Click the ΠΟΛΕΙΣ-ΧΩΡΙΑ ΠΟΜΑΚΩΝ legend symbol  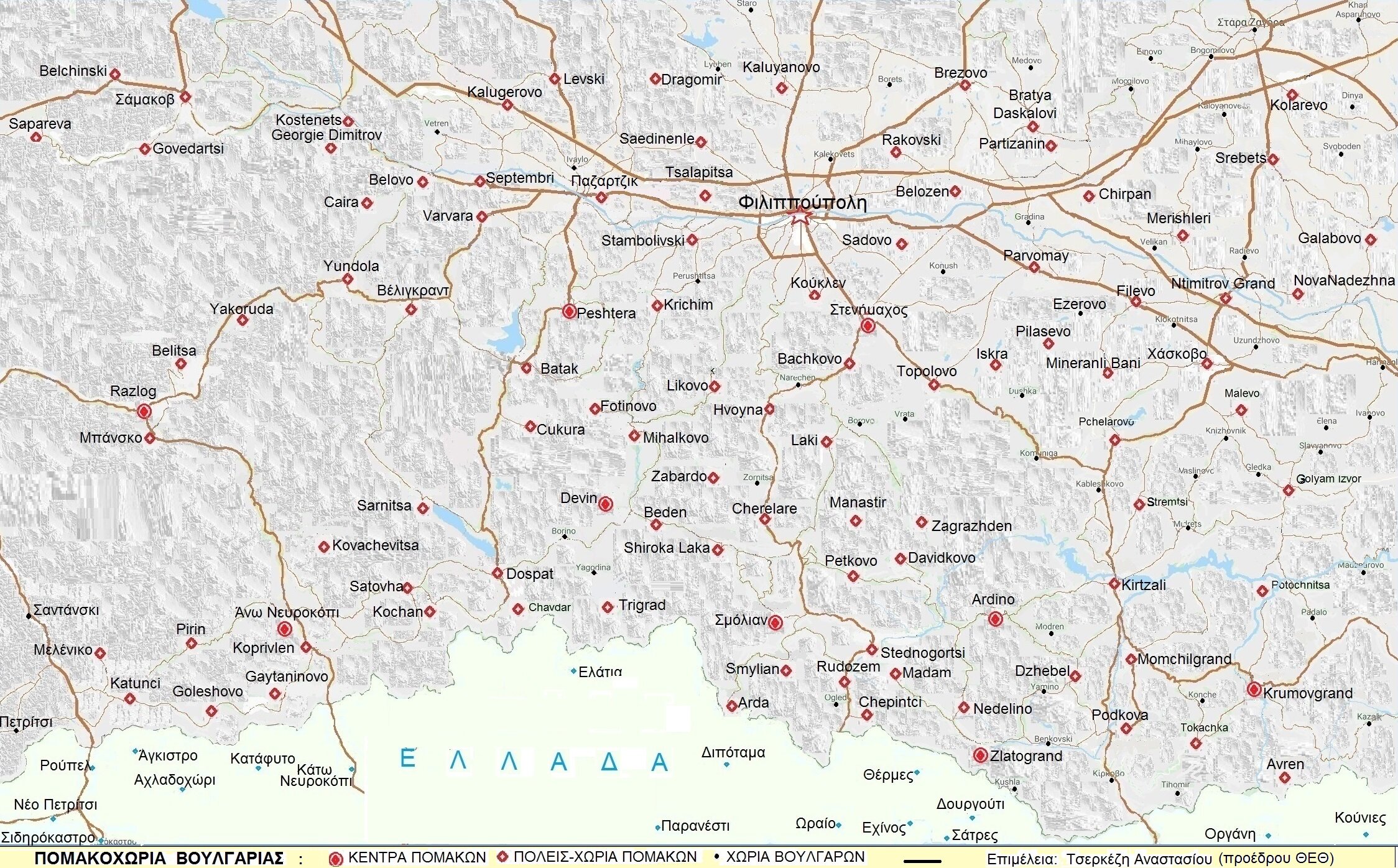coord(502,857)
